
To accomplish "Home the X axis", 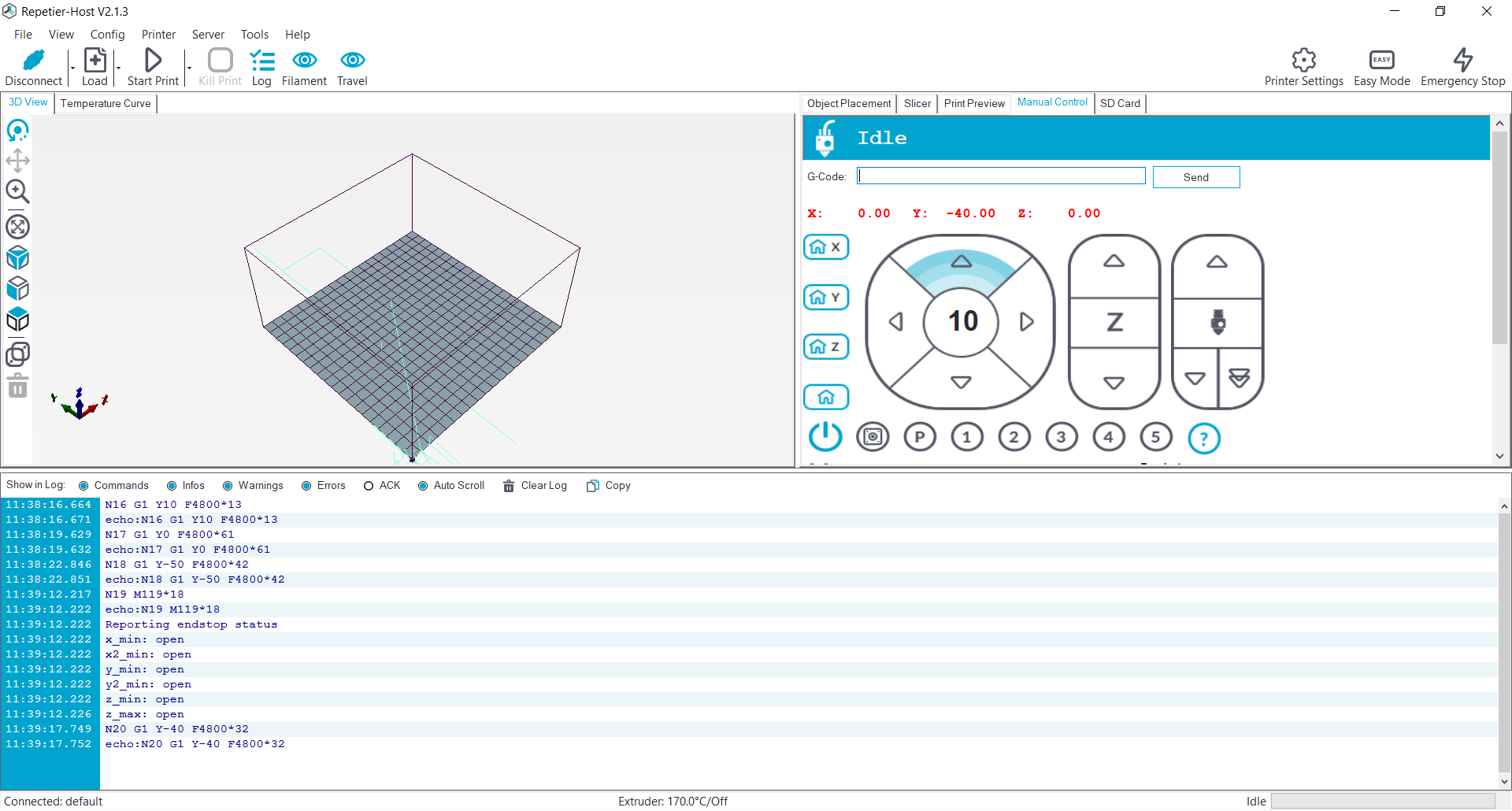I will click(825, 246).
